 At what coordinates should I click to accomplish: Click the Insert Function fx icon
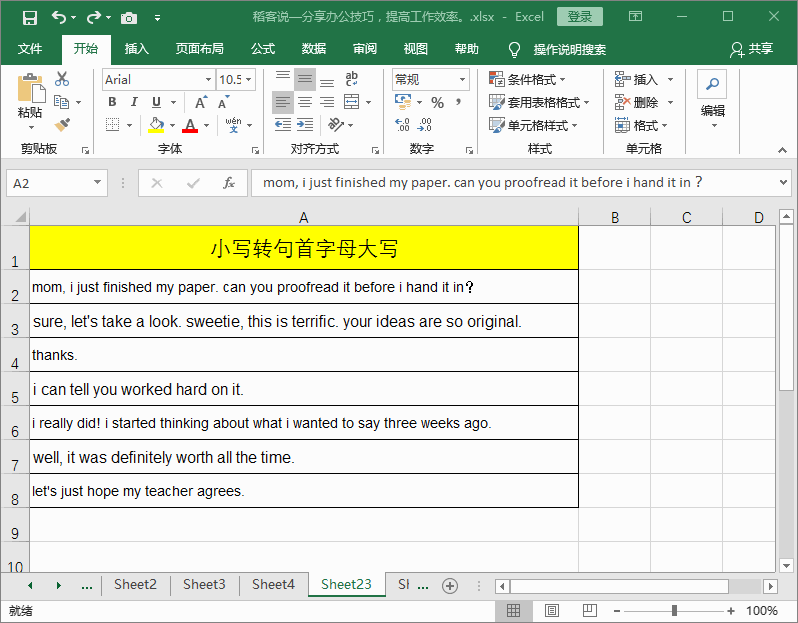click(x=228, y=183)
